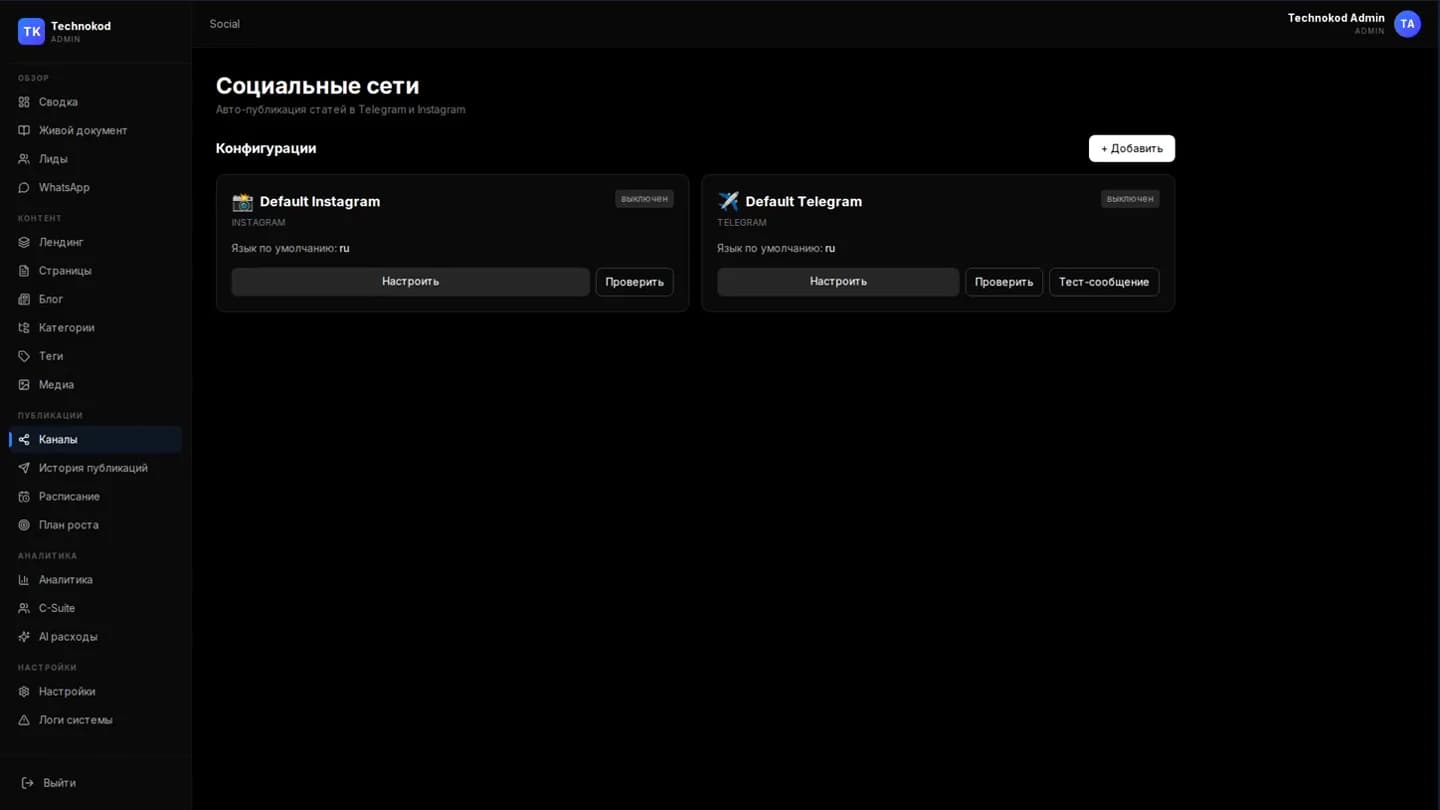The width and height of the screenshot is (1440, 810).
Task: Open Сводка in the sidebar menu
Action: pyautogui.click(x=96, y=102)
